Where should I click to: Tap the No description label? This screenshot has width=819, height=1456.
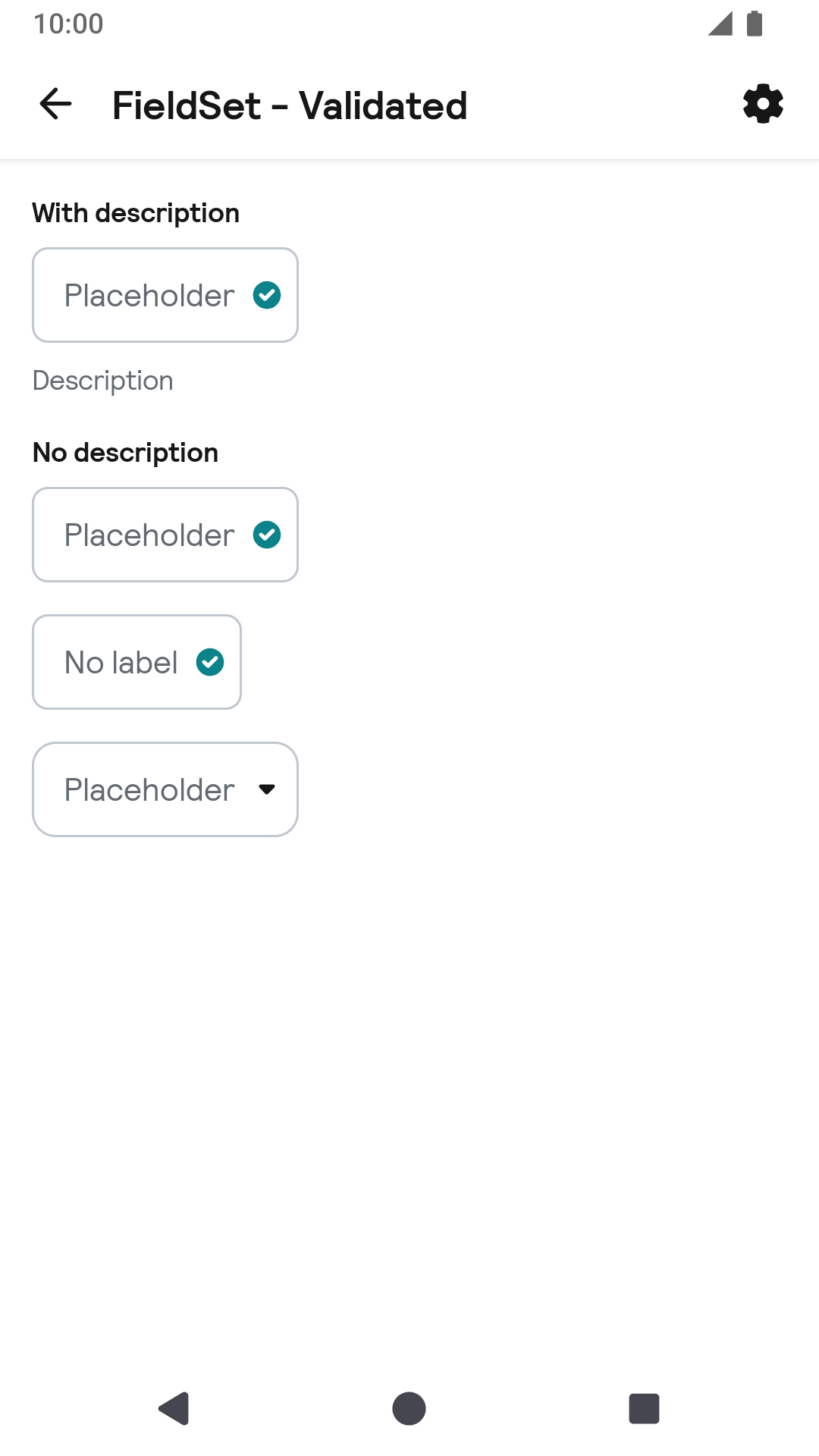(126, 453)
